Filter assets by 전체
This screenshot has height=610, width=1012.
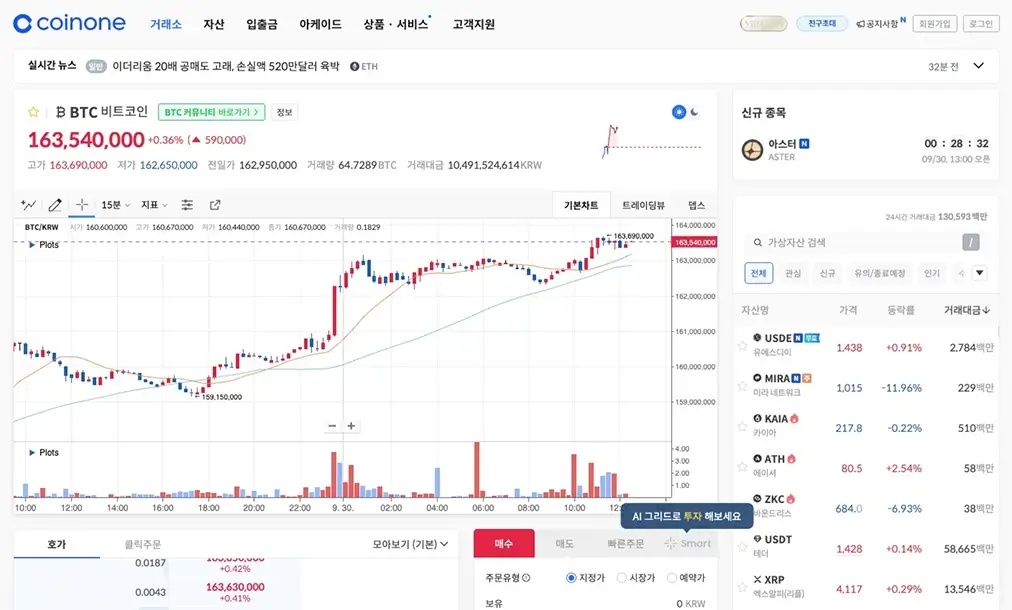[x=758, y=273]
